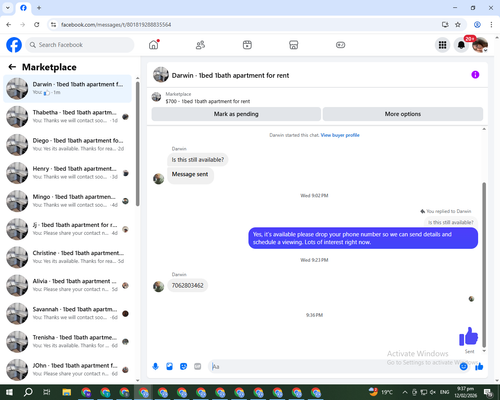
Task: Open the Friends tab icon
Action: (200, 45)
